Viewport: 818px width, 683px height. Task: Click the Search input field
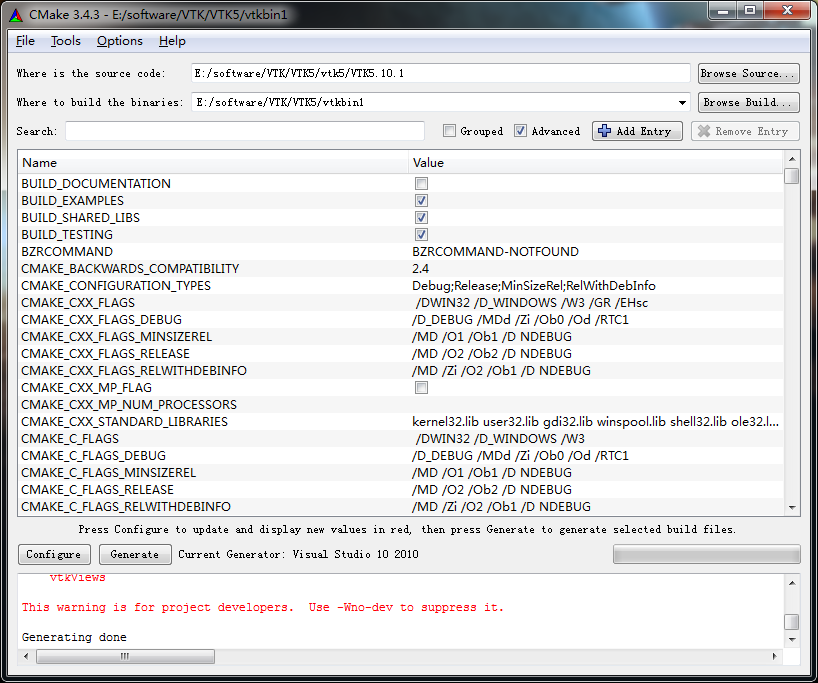click(x=245, y=131)
